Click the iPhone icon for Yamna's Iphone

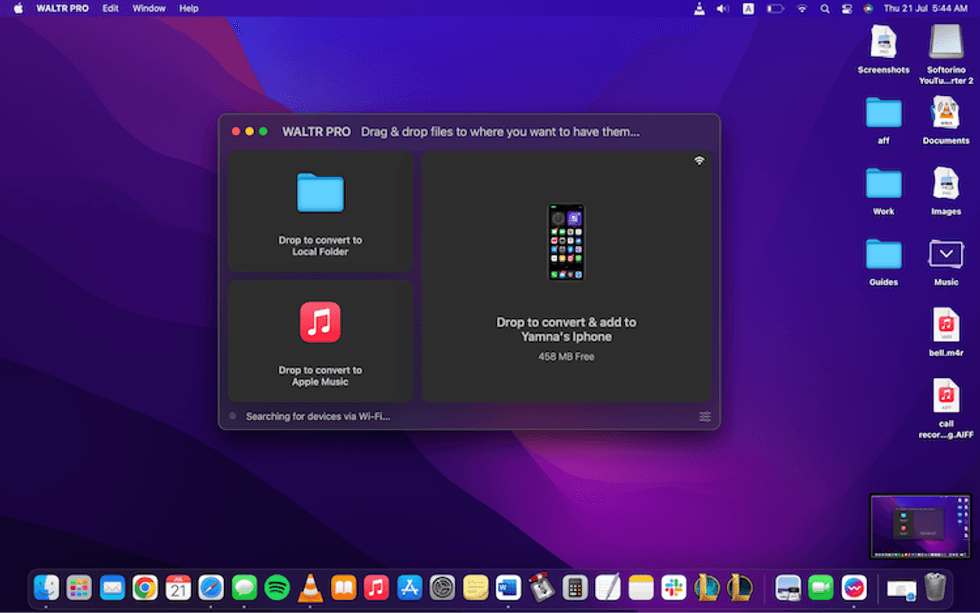click(566, 240)
